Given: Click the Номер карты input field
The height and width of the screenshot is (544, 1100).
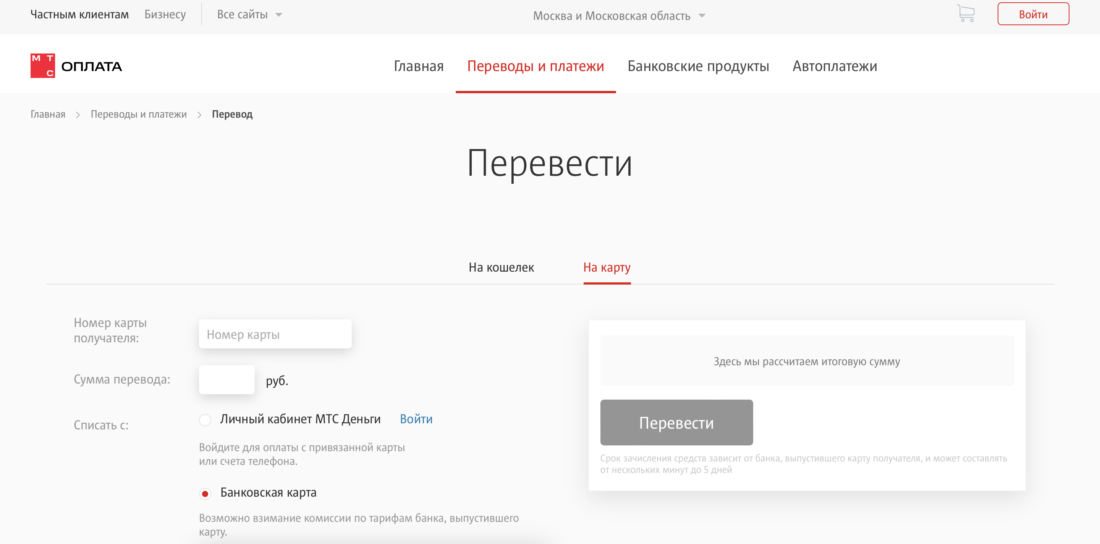Looking at the screenshot, I should coord(275,334).
